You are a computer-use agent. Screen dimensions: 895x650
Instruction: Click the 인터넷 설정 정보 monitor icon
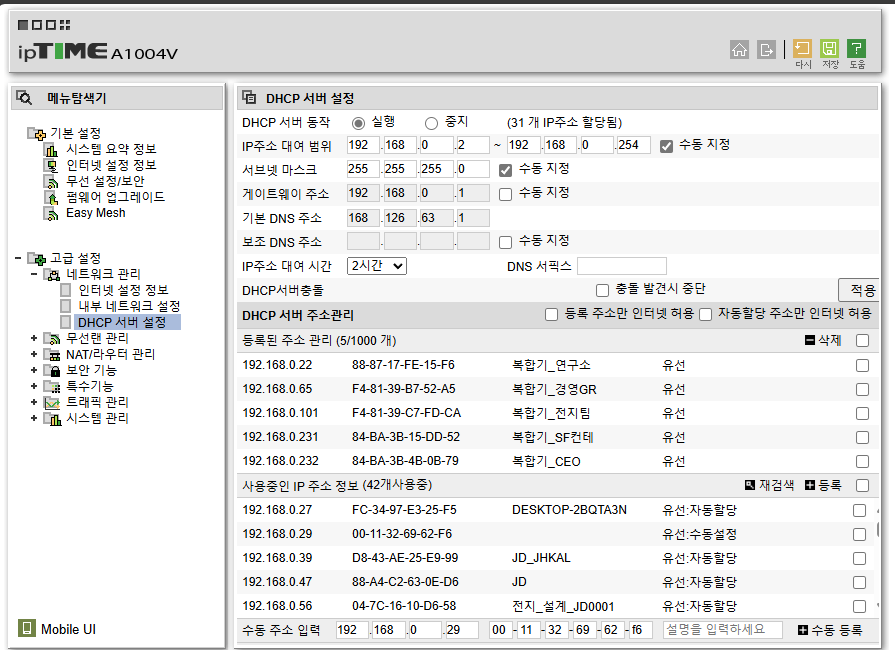(51, 166)
